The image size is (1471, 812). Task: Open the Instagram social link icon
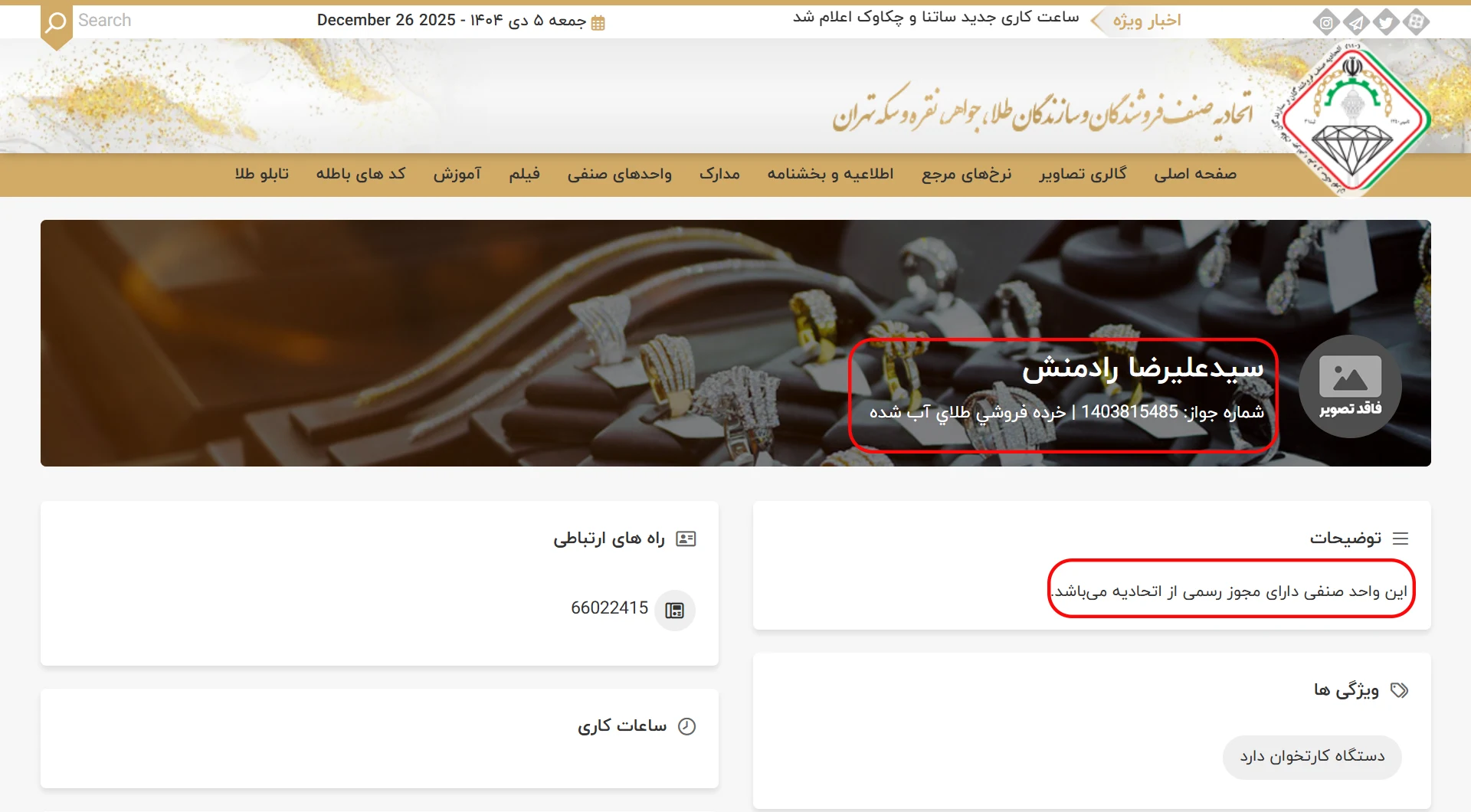tap(1326, 23)
